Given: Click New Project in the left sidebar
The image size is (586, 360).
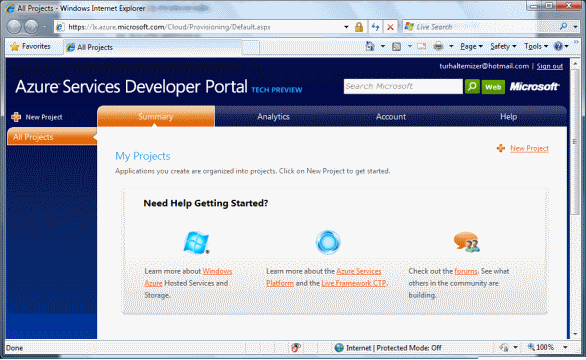Looking at the screenshot, I should pyautogui.click(x=37, y=117).
